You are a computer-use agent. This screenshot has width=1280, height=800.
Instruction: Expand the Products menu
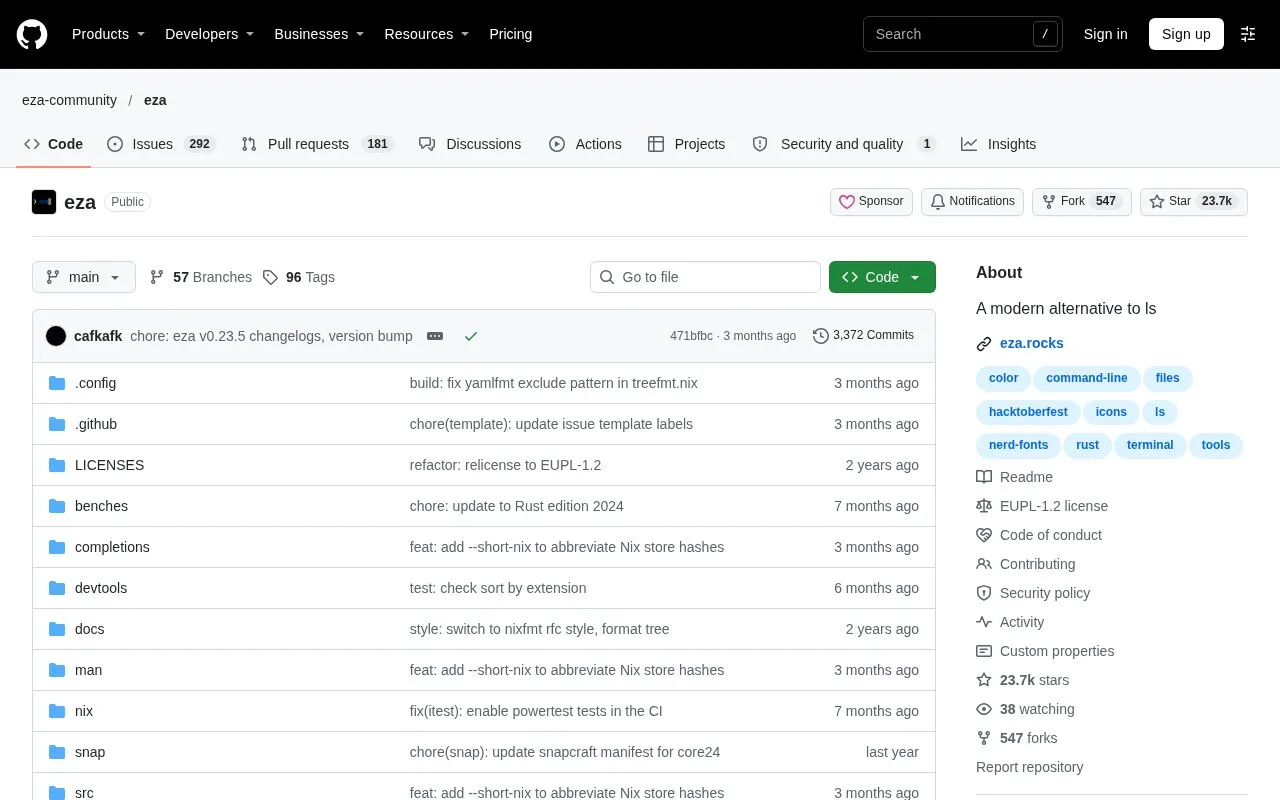click(x=108, y=34)
